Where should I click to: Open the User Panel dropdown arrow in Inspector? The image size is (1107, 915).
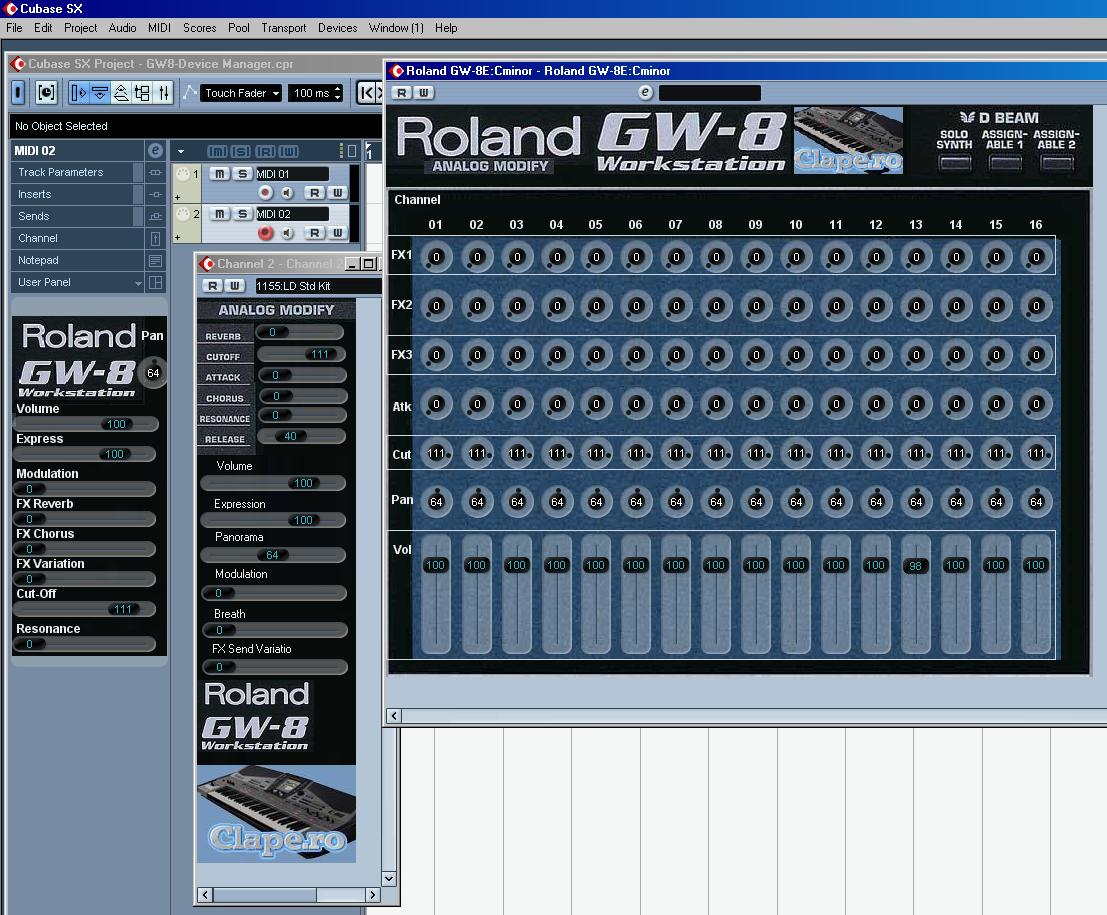pos(138,283)
